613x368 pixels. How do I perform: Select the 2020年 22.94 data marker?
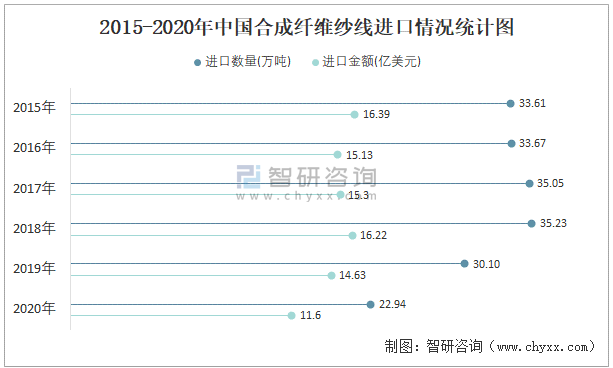point(371,304)
